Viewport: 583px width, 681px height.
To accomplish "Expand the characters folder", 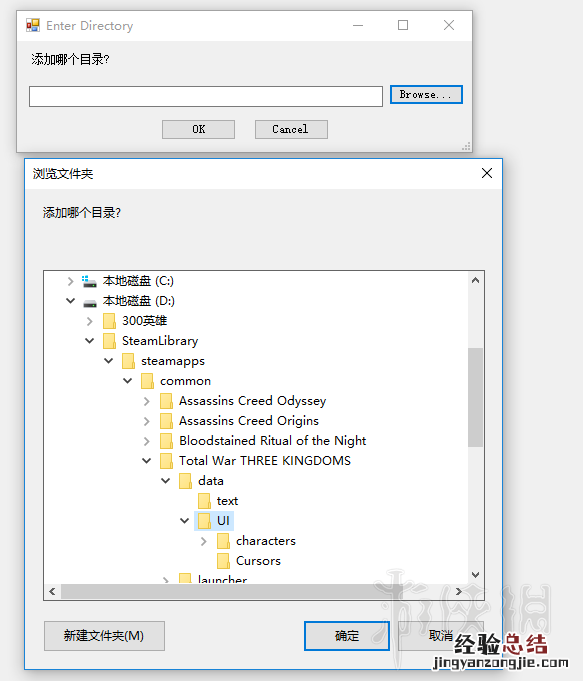I will [204, 541].
